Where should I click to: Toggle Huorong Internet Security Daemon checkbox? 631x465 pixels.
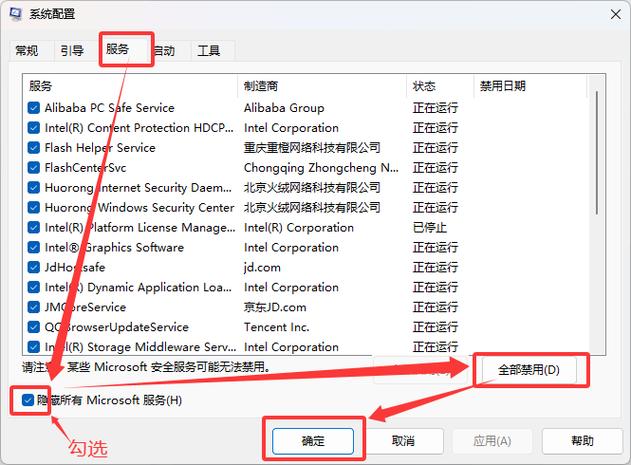34,188
